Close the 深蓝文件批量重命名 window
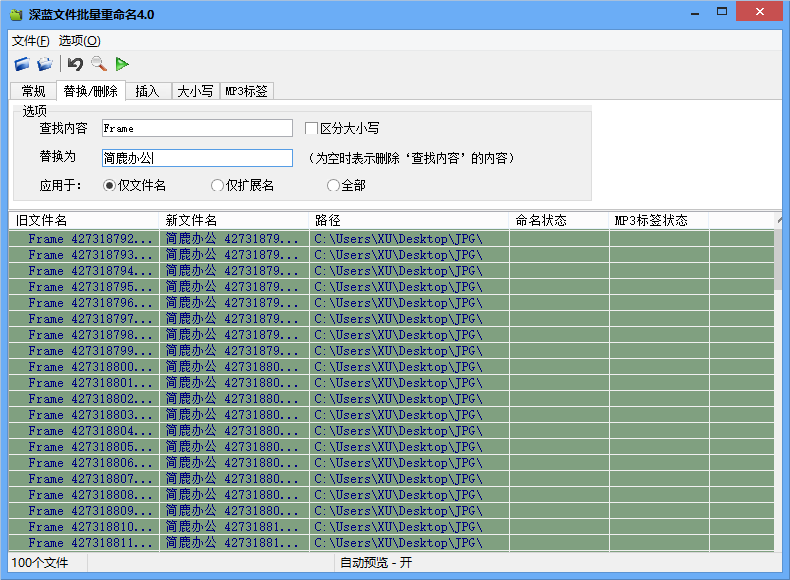 [759, 12]
